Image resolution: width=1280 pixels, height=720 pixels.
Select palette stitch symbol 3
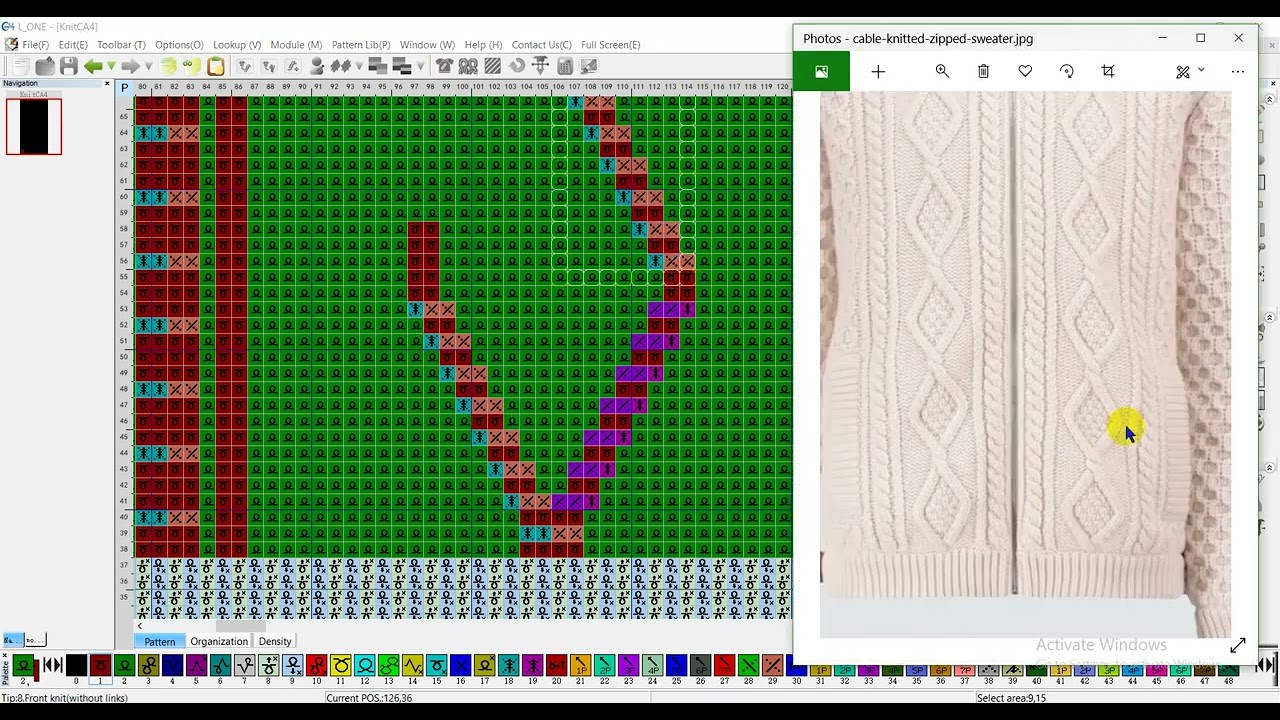point(148,666)
